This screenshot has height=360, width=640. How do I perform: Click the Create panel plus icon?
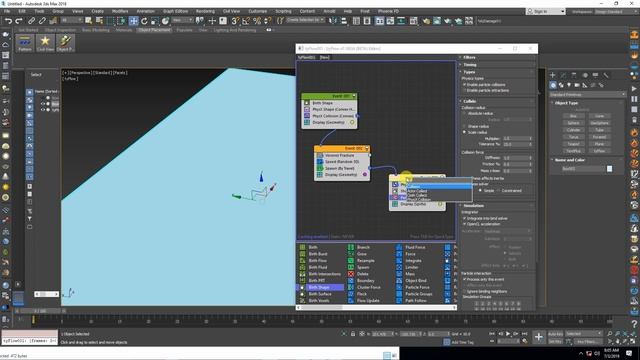pyautogui.click(x=552, y=75)
